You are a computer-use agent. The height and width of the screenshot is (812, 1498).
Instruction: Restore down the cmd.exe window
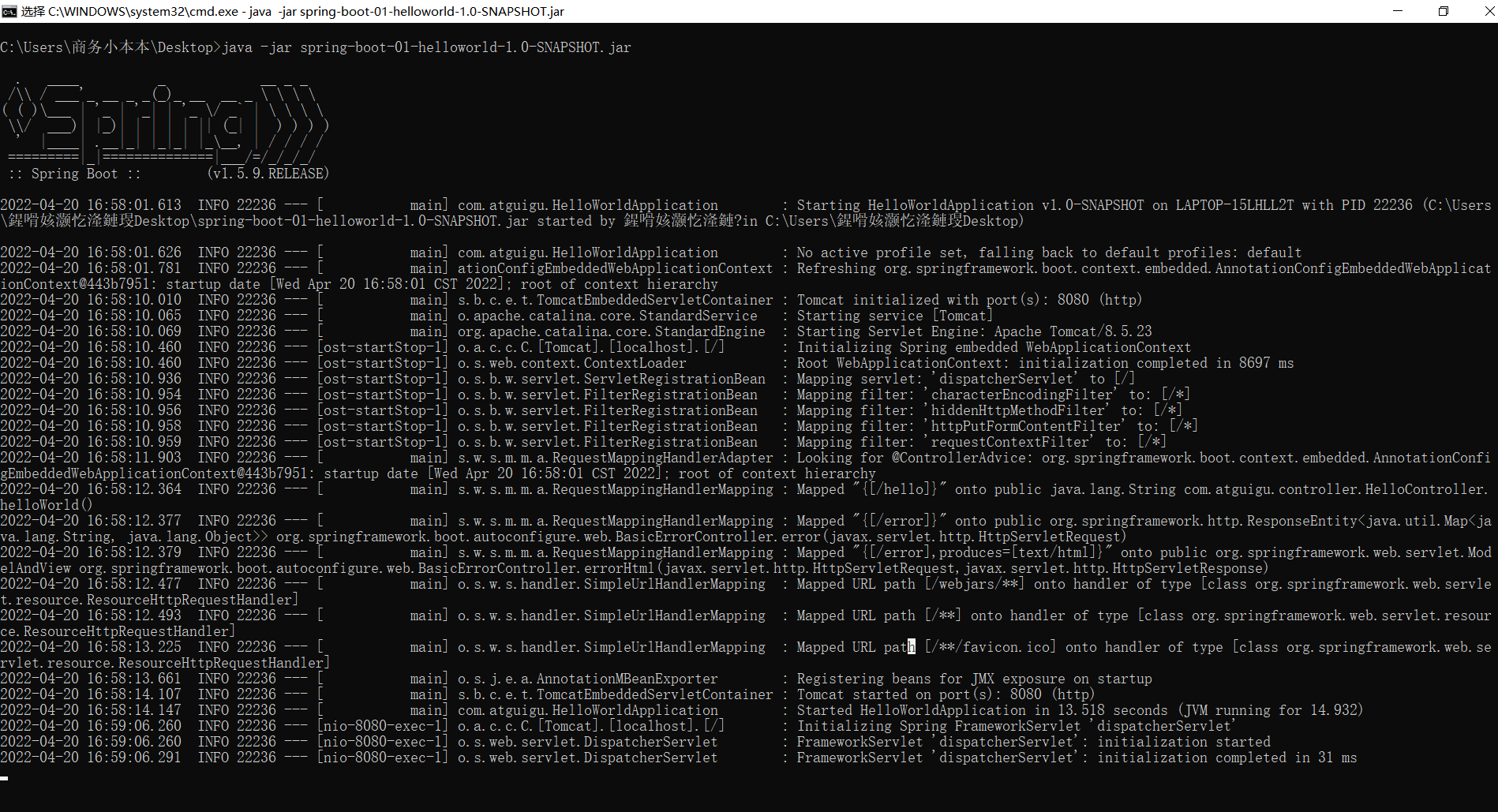click(1444, 11)
